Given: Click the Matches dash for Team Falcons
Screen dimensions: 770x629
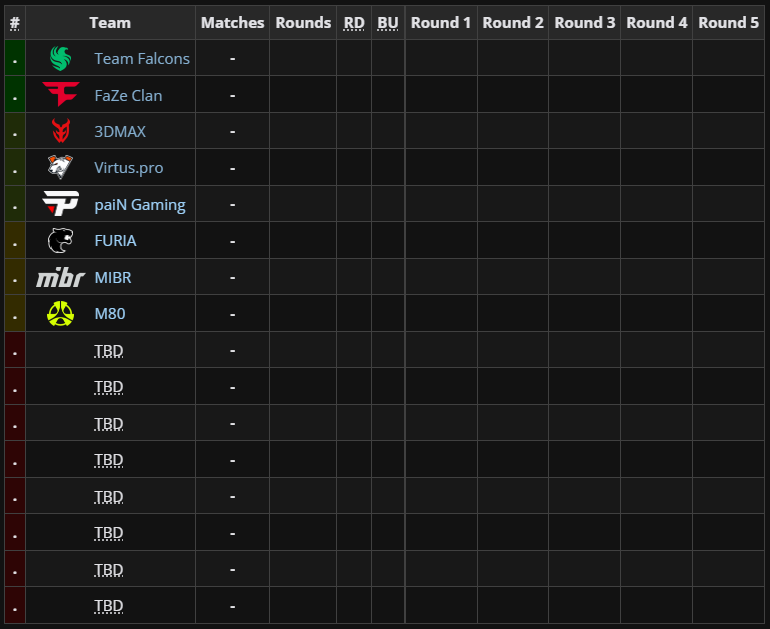Looking at the screenshot, I should pyautogui.click(x=232, y=58).
